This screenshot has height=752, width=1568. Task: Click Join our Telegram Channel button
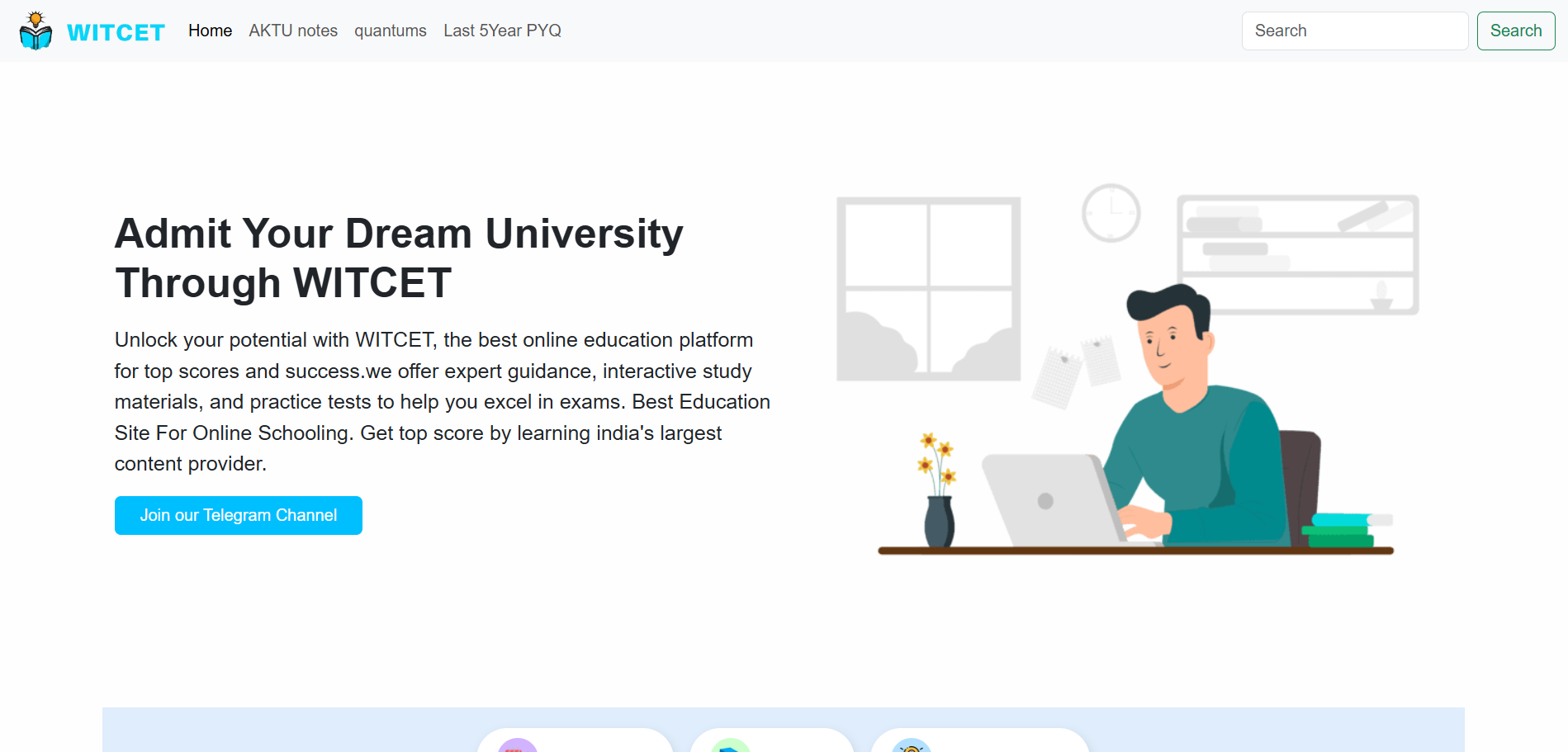tap(238, 515)
